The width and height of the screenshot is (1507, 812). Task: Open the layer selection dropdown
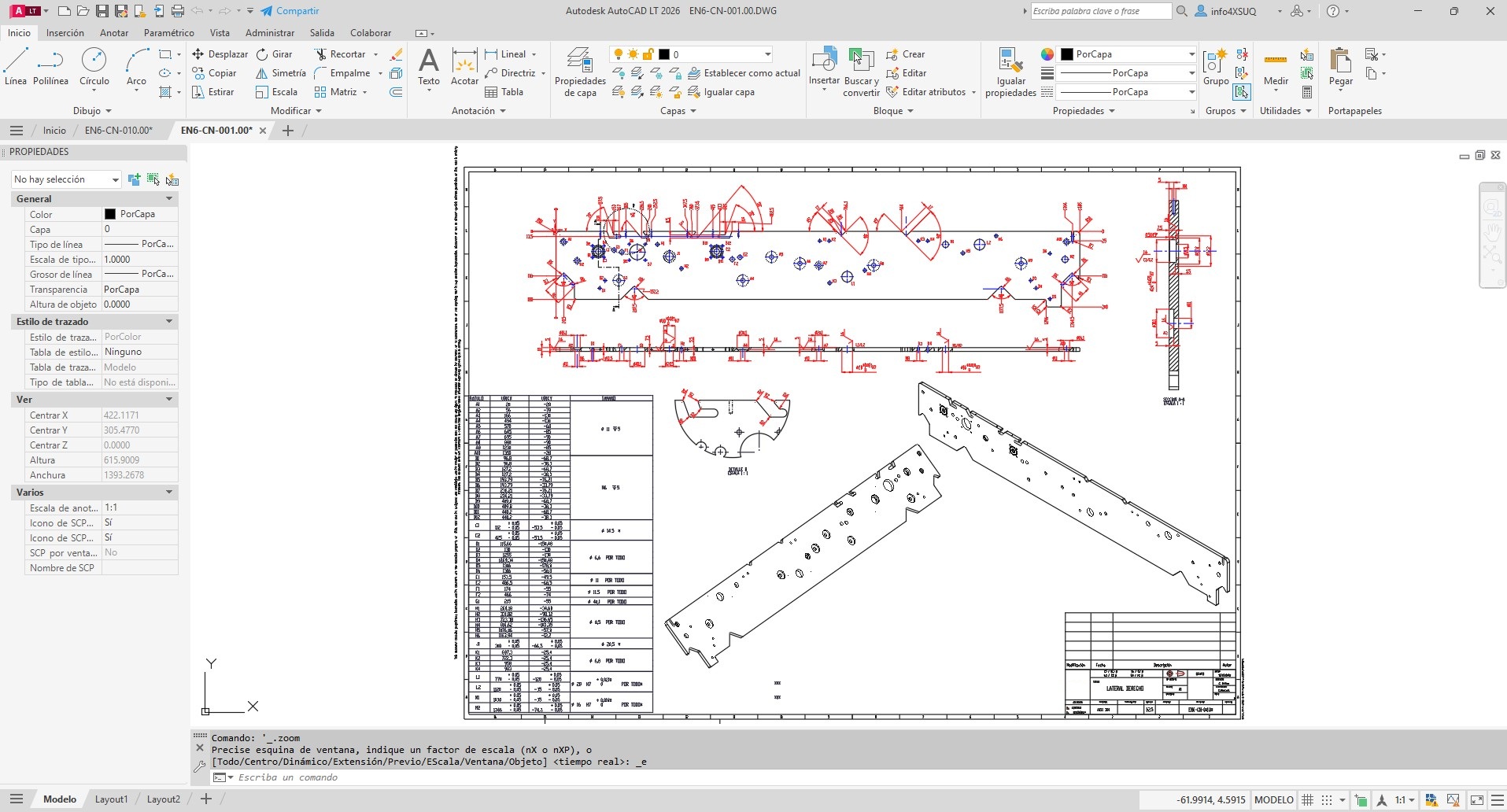pyautogui.click(x=767, y=54)
